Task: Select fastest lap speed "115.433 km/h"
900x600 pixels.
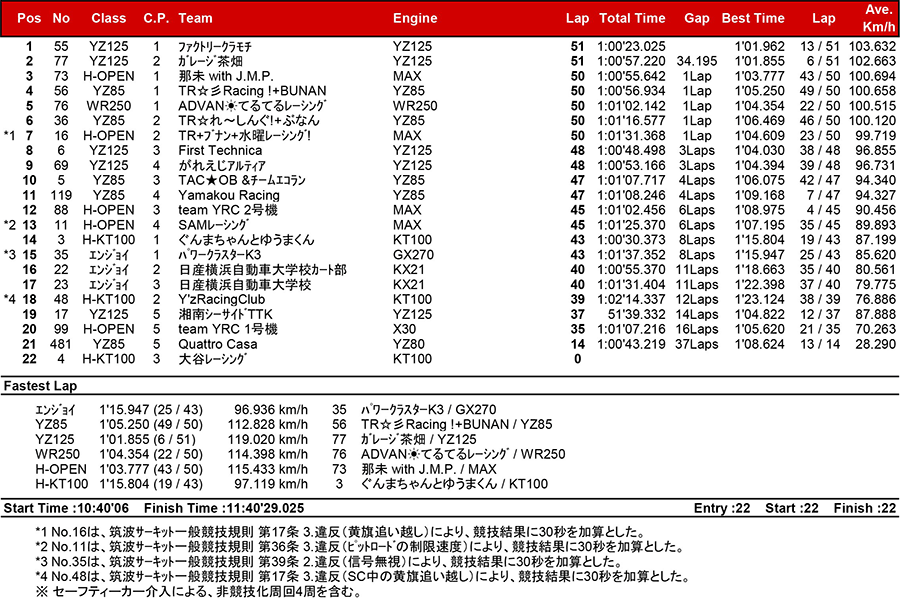Action: click(x=267, y=470)
